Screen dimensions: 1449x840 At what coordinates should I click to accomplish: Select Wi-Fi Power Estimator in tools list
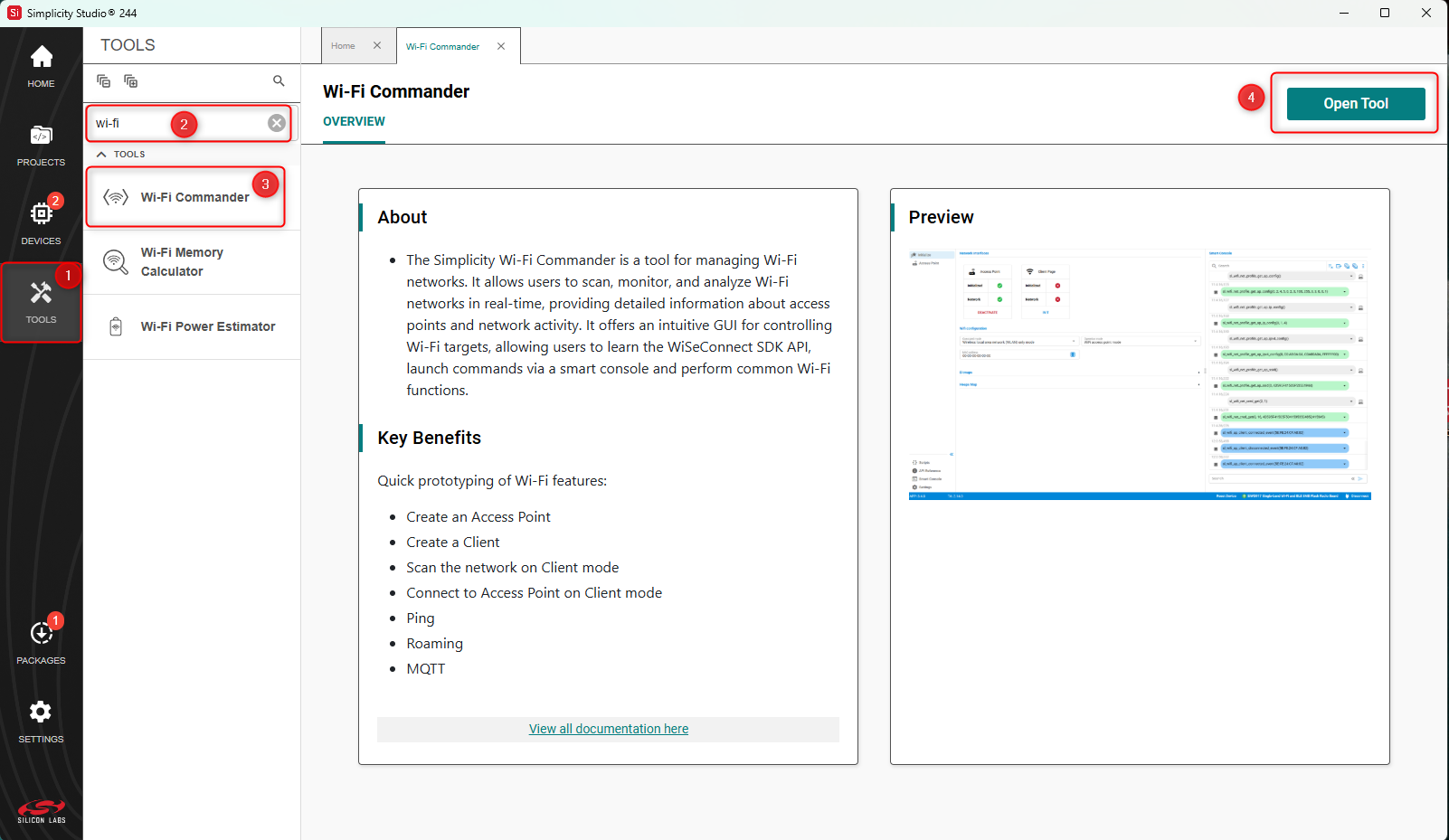(x=192, y=326)
